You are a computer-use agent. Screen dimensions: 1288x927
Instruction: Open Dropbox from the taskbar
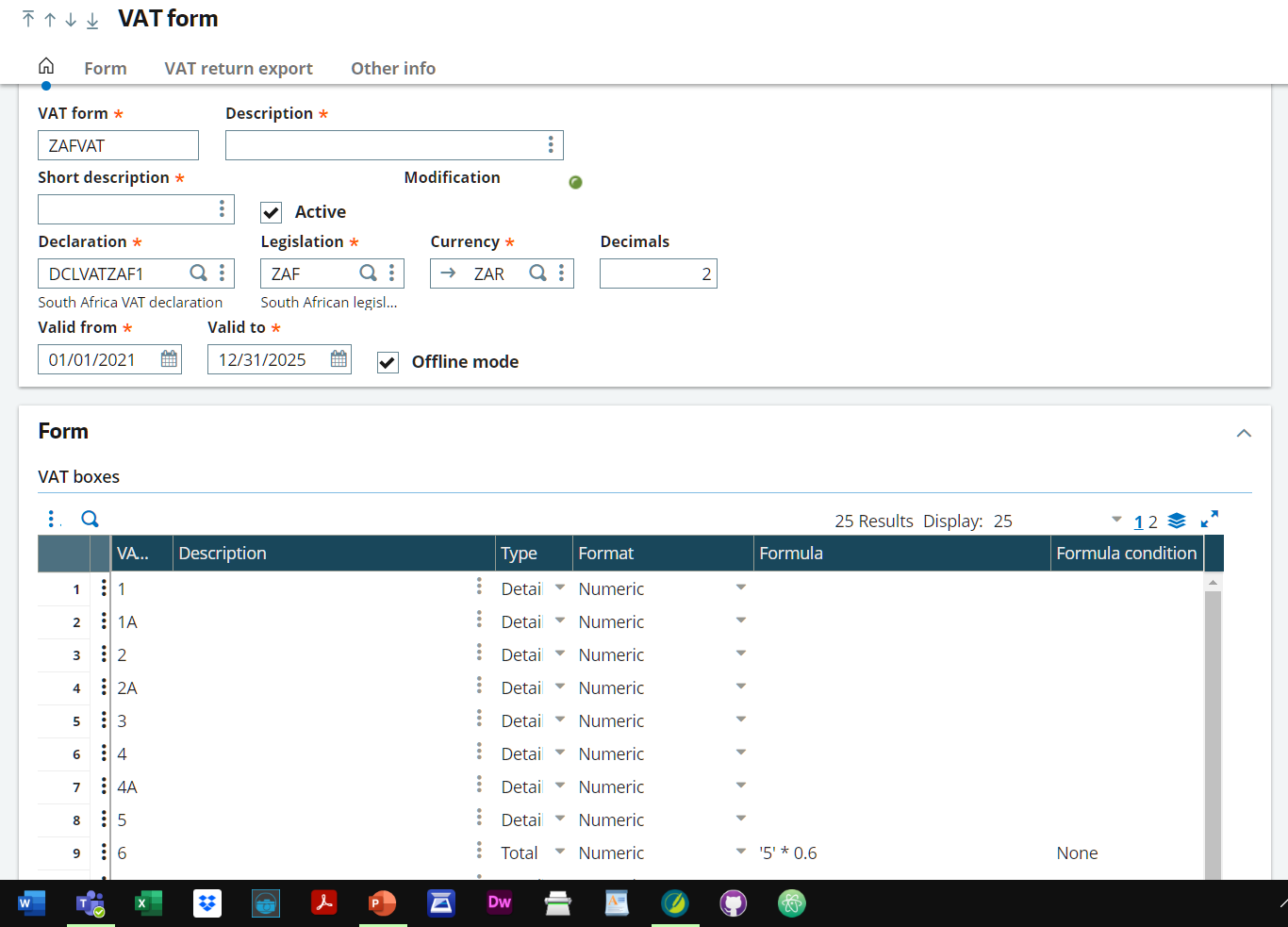[x=207, y=903]
